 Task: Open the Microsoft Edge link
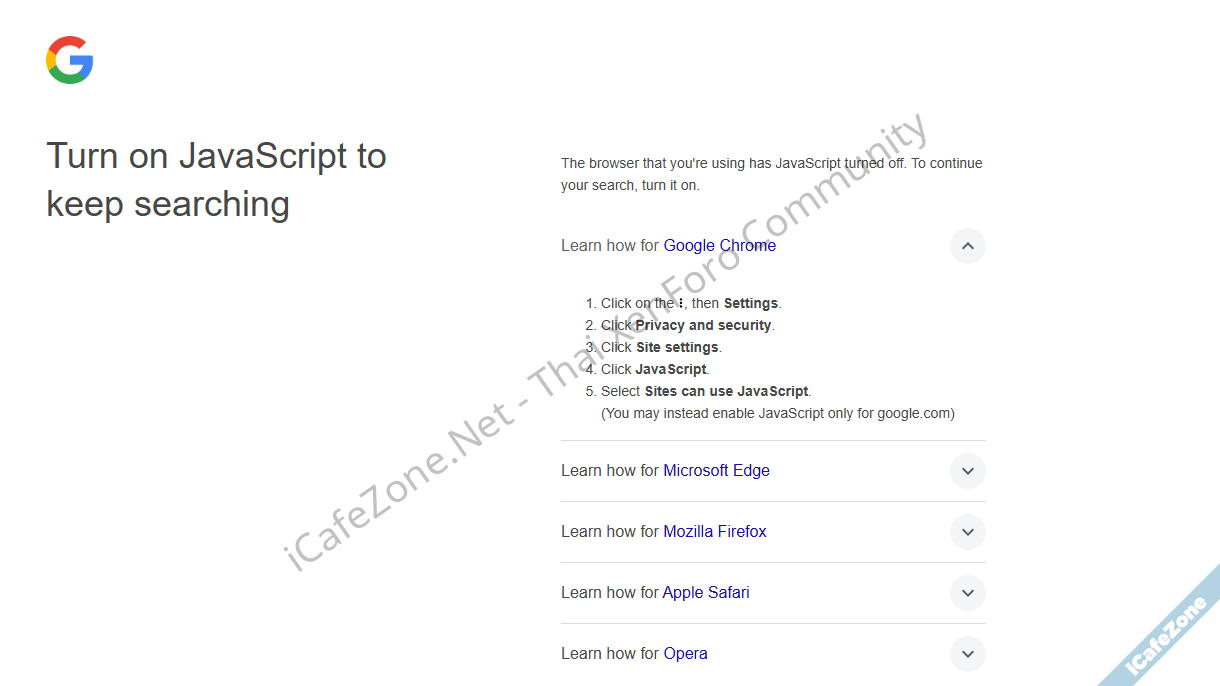[716, 471]
